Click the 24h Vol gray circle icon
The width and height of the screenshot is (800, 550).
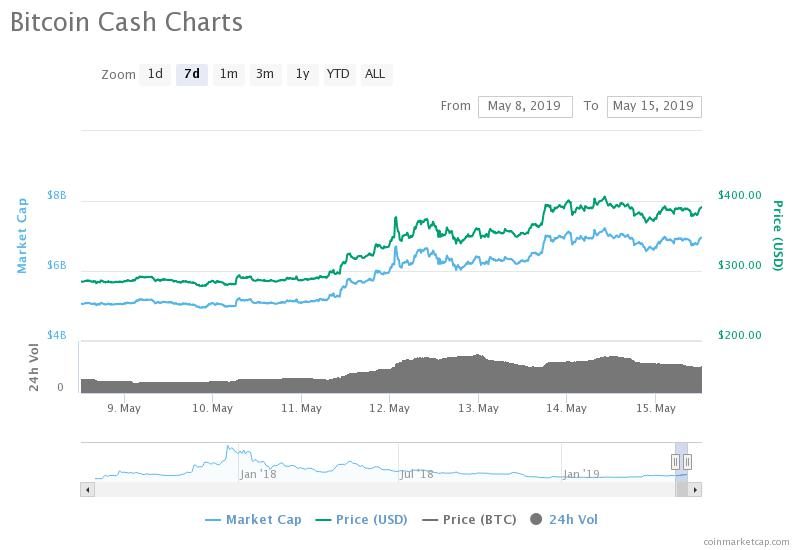pos(536,519)
